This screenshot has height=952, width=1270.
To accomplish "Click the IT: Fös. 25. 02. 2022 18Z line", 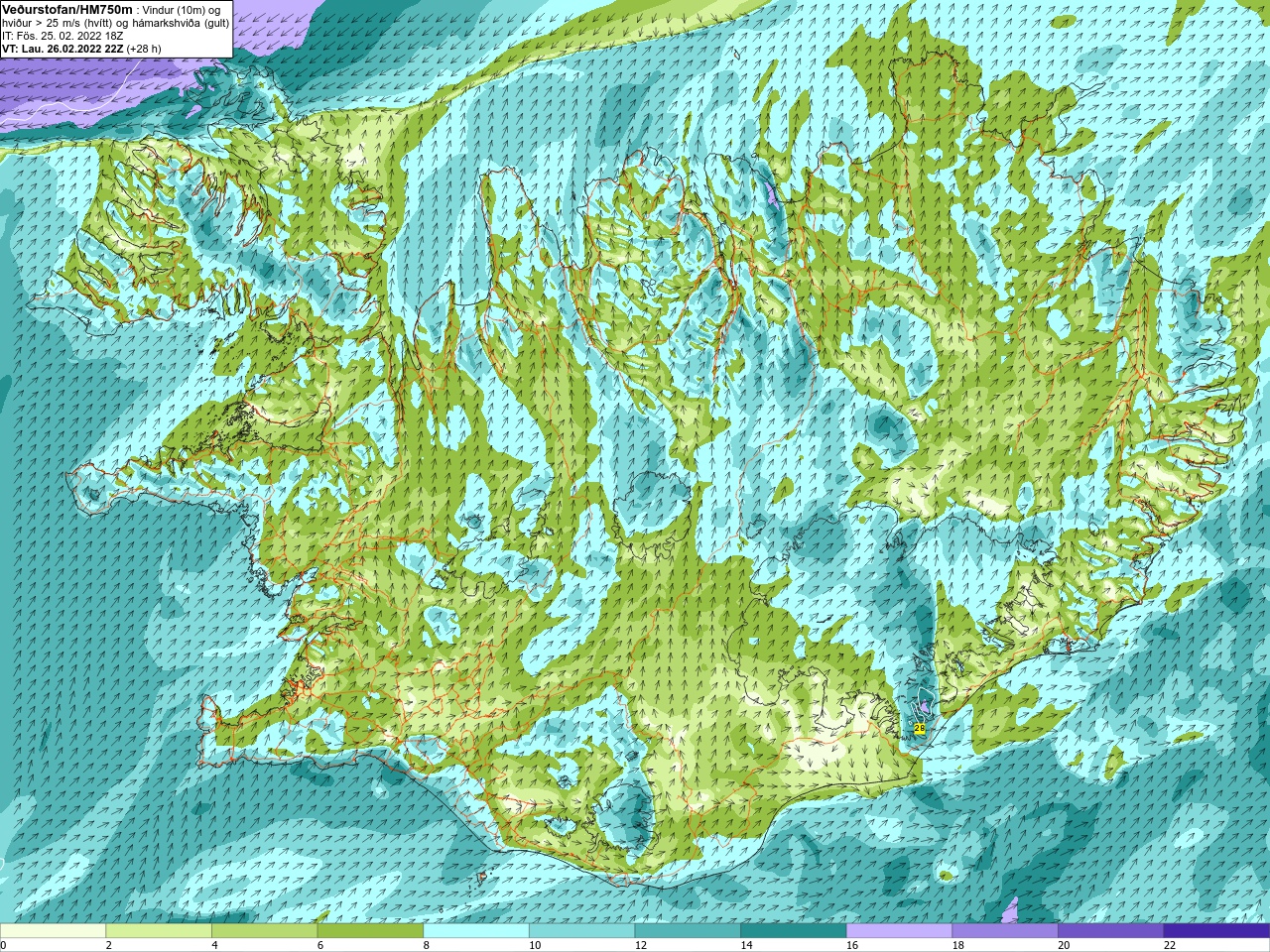I will (x=63, y=36).
